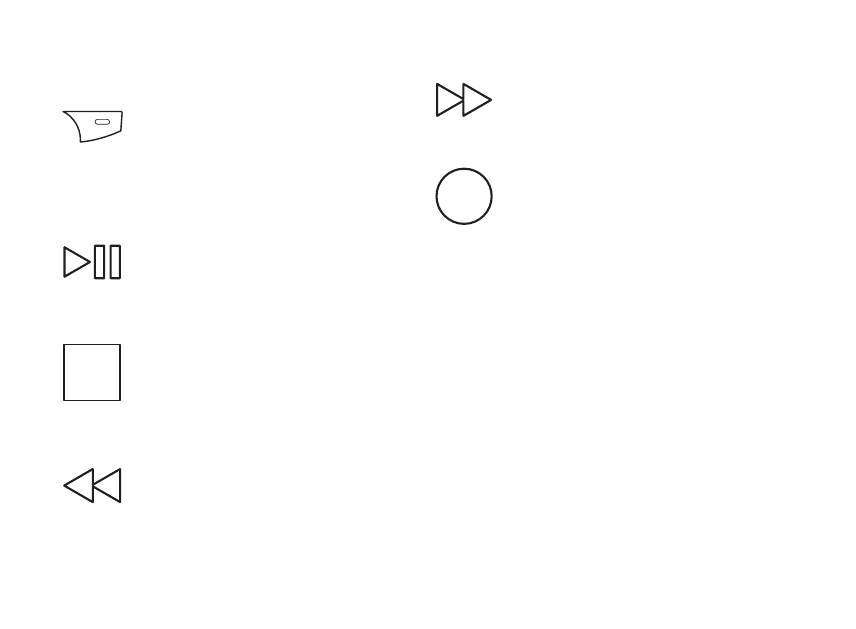Click the triangle with two vertical bars
The width and height of the screenshot is (856, 629).
[x=92, y=262]
